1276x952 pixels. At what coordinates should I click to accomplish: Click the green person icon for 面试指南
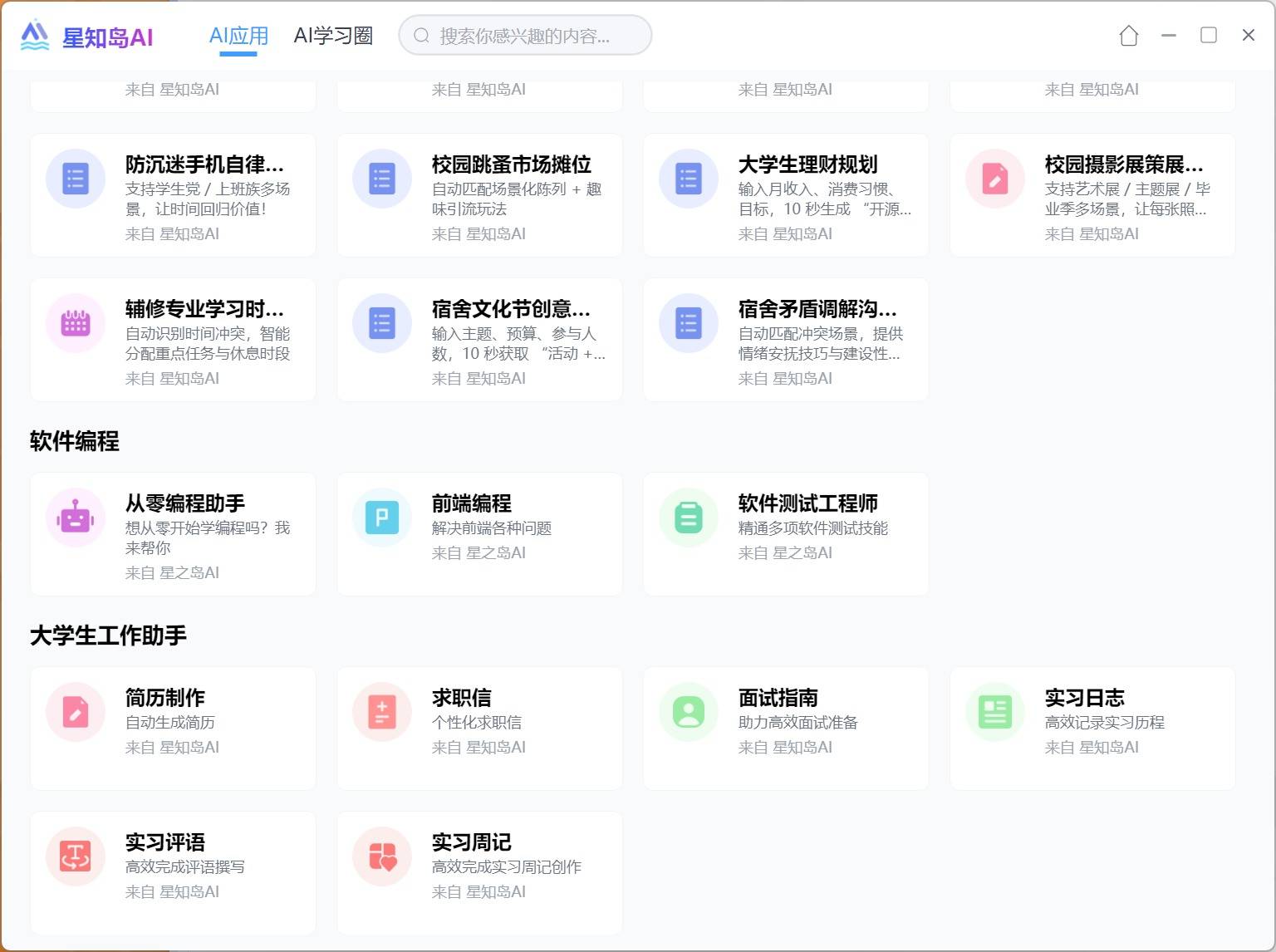689,712
